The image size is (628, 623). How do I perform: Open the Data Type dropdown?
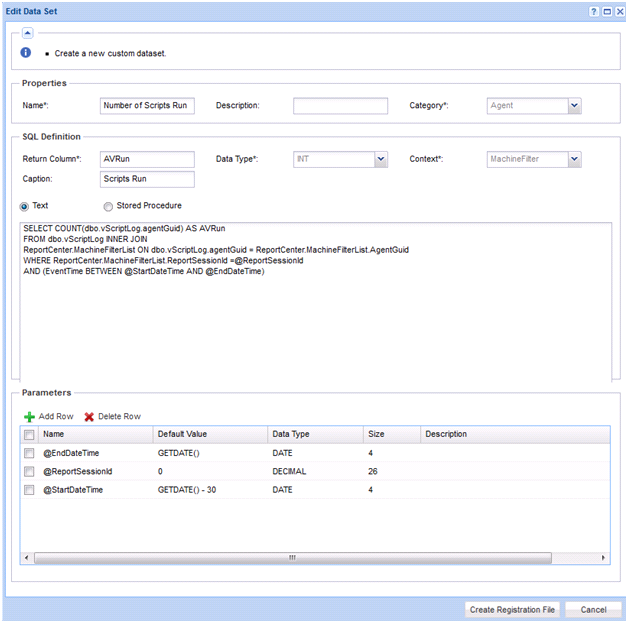point(380,159)
